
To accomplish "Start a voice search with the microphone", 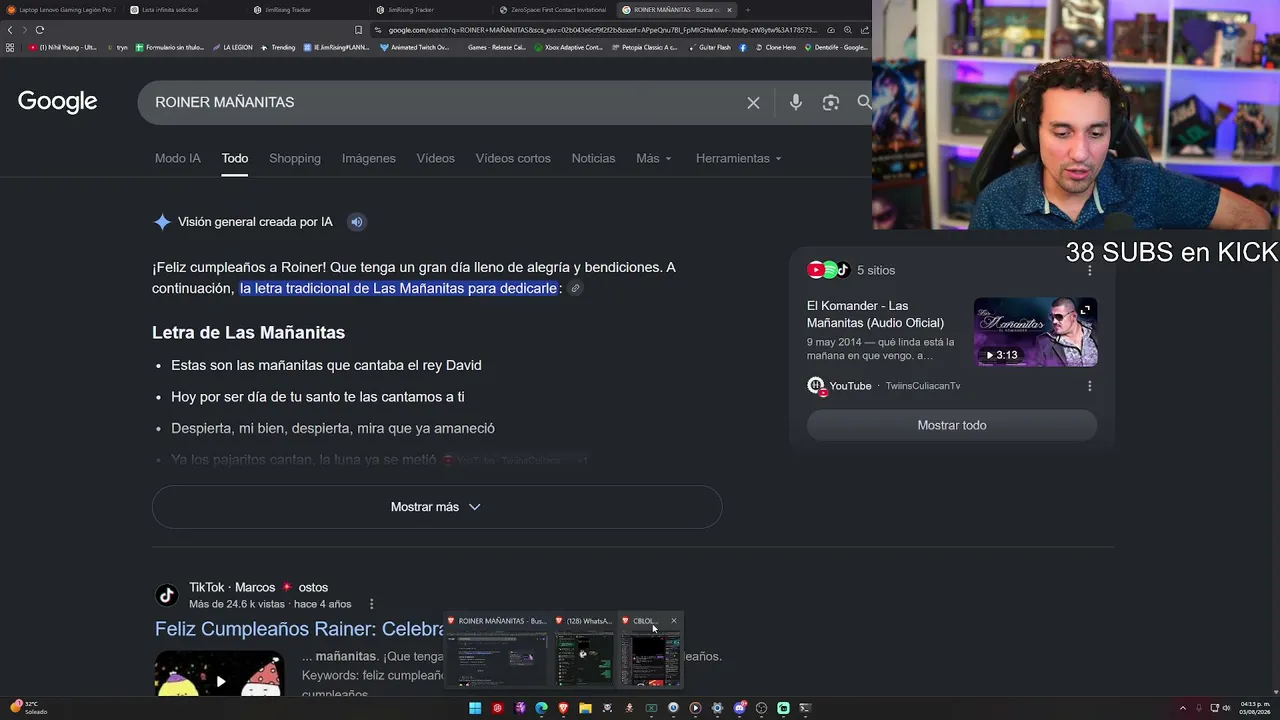I will tap(796, 102).
